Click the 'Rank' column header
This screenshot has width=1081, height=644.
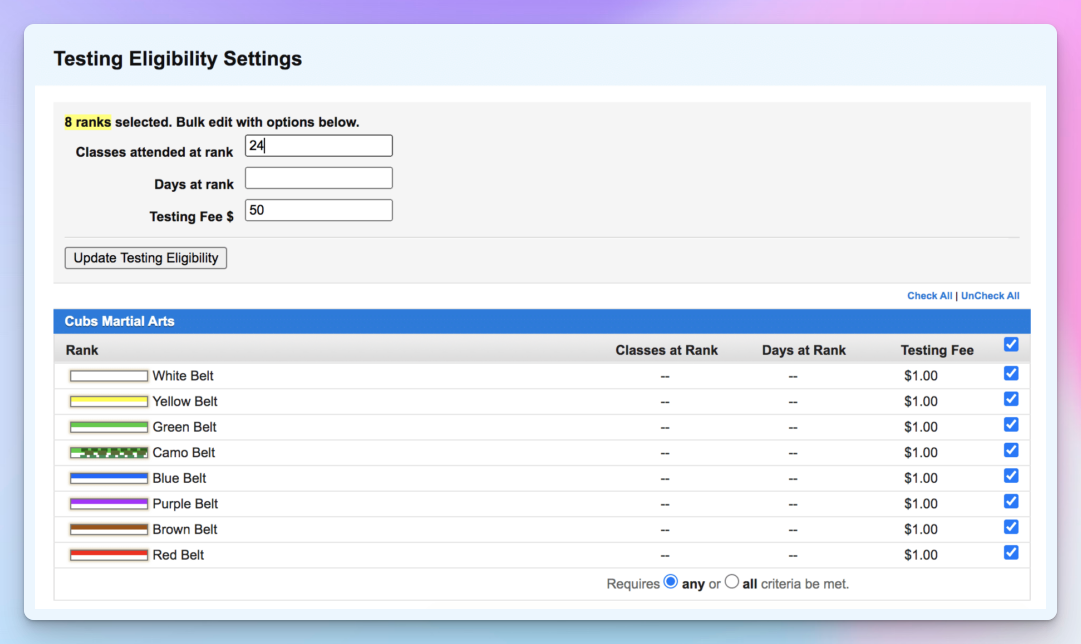click(81, 350)
